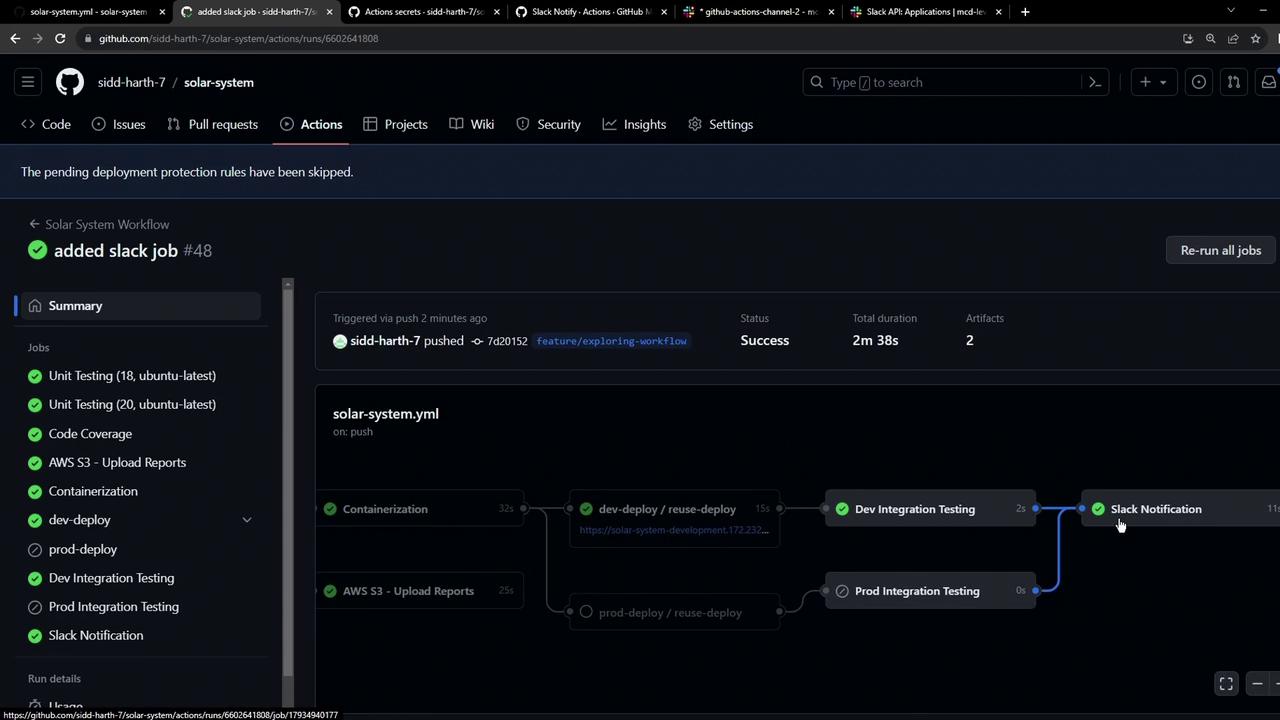
Task: Enter fullscreen for the workflow graph
Action: click(1226, 683)
